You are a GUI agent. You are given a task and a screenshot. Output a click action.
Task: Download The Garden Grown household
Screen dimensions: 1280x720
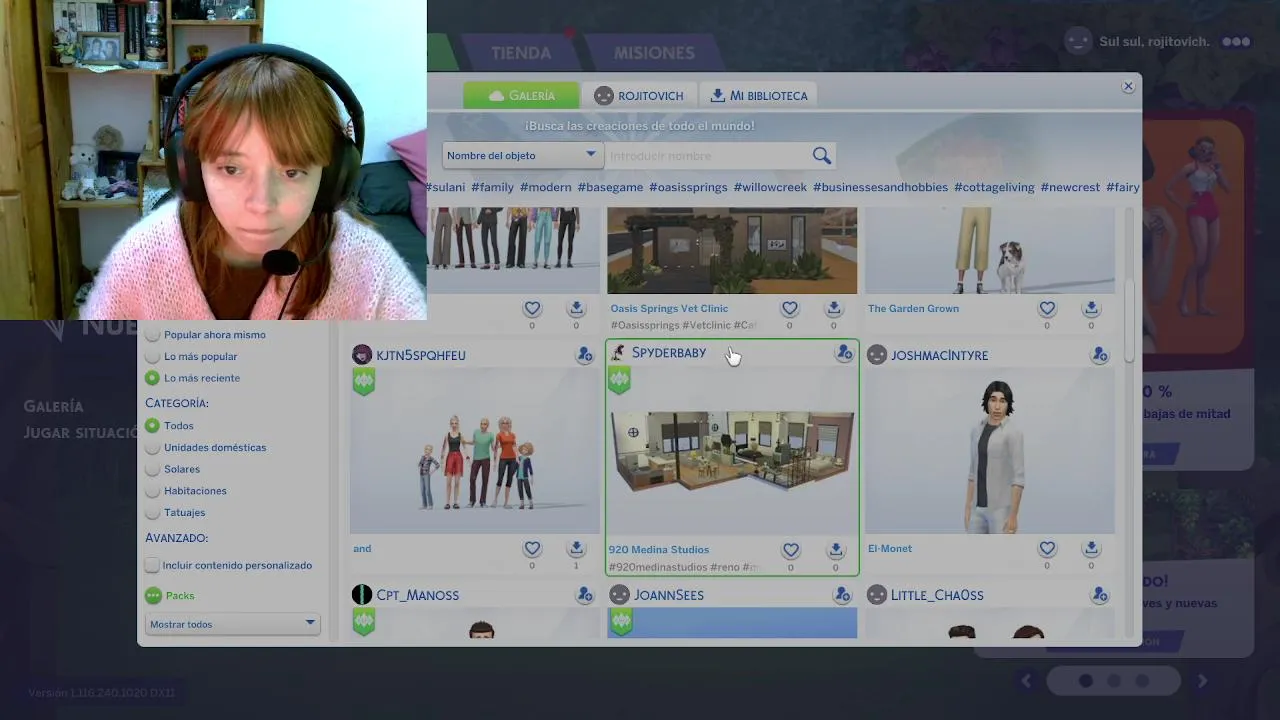coord(1091,309)
